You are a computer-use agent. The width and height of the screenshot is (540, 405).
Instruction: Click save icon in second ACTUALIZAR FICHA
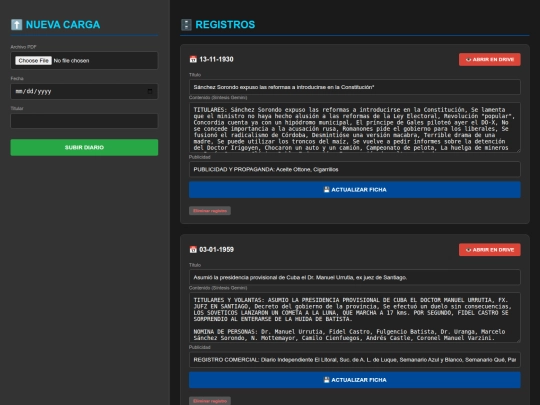tap(326, 380)
